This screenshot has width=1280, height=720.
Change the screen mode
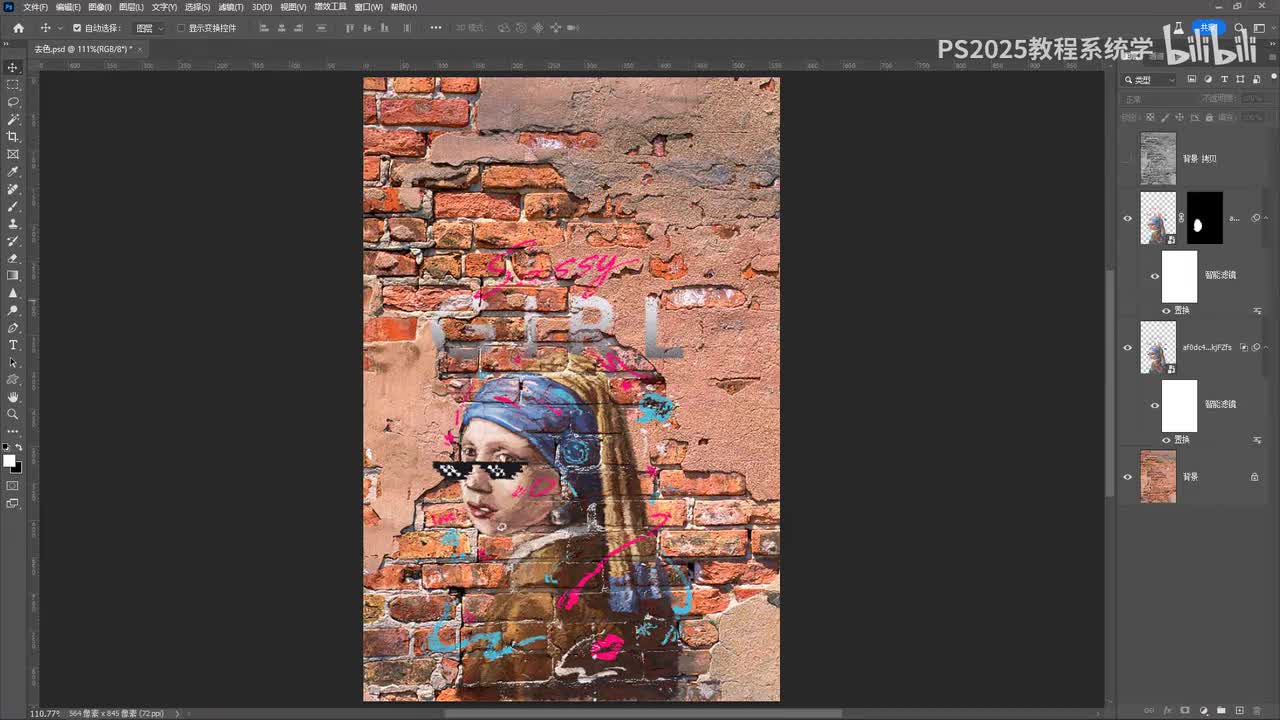13,503
